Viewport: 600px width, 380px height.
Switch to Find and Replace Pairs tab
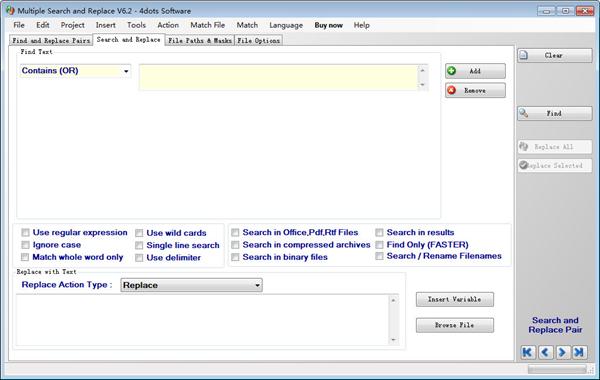51,41
